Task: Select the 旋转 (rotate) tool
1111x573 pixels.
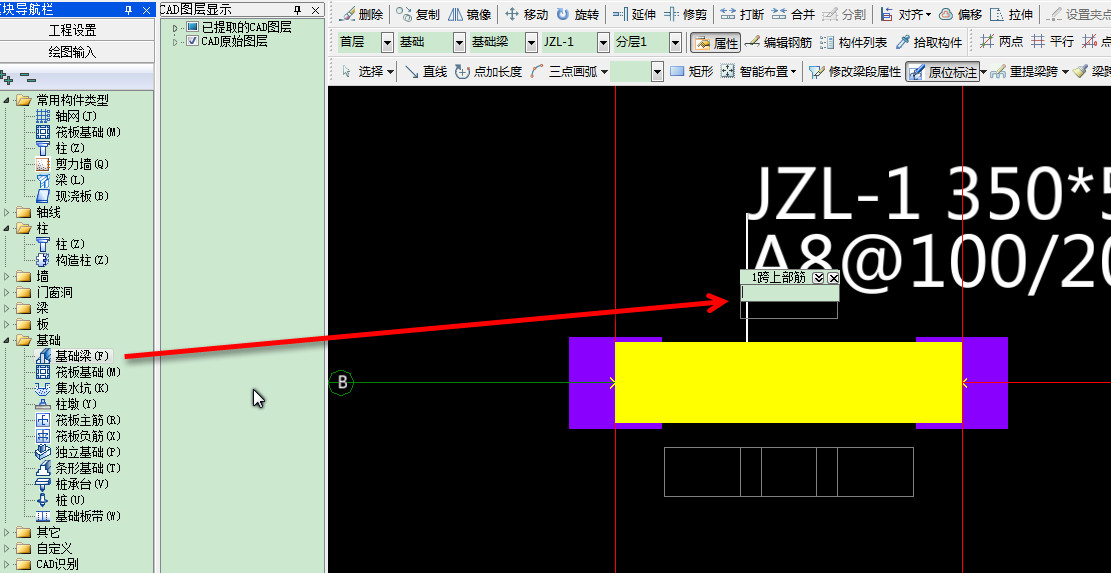Action: tap(577, 15)
